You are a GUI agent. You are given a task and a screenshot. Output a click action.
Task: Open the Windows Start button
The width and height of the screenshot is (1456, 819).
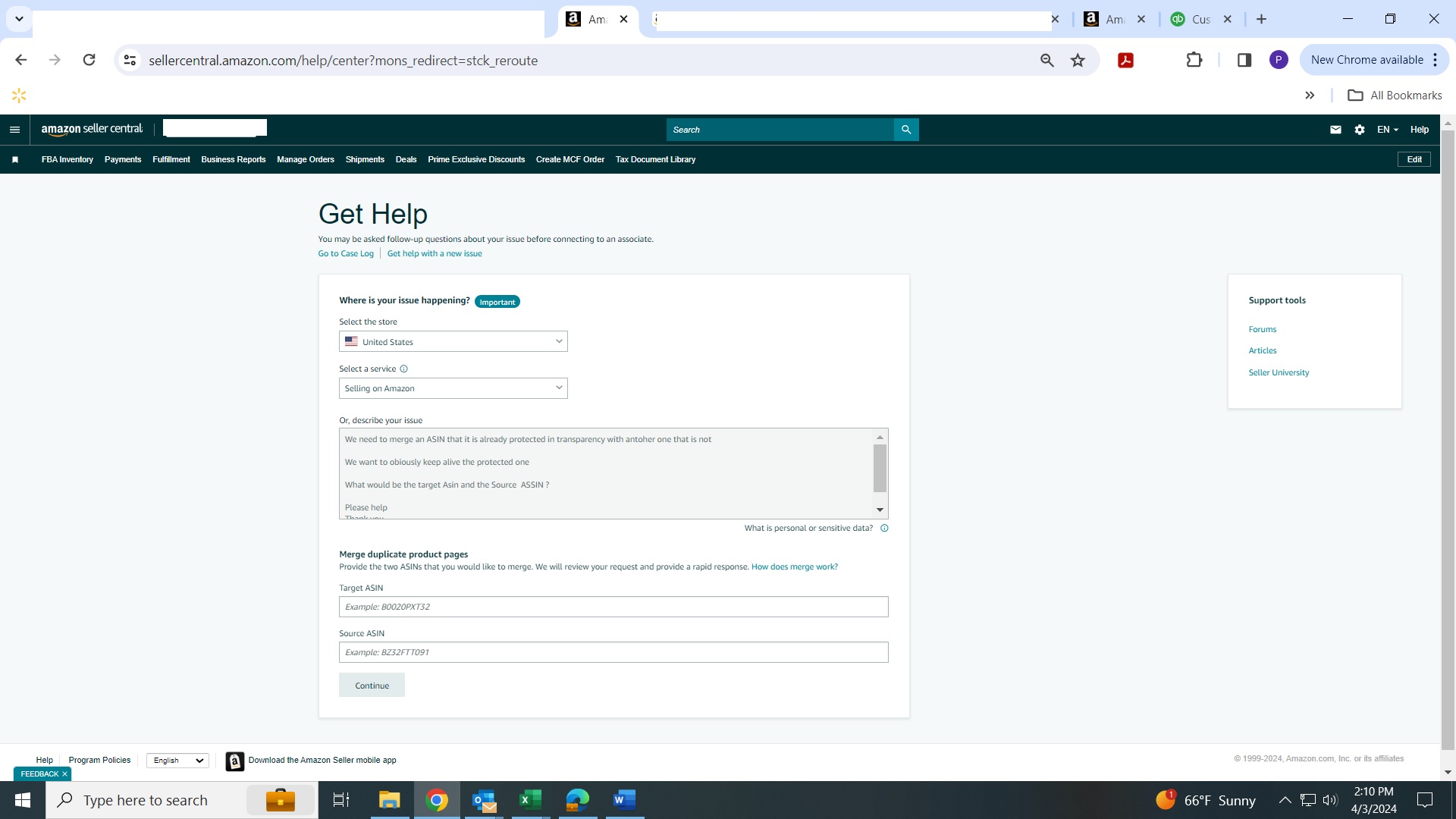click(23, 800)
